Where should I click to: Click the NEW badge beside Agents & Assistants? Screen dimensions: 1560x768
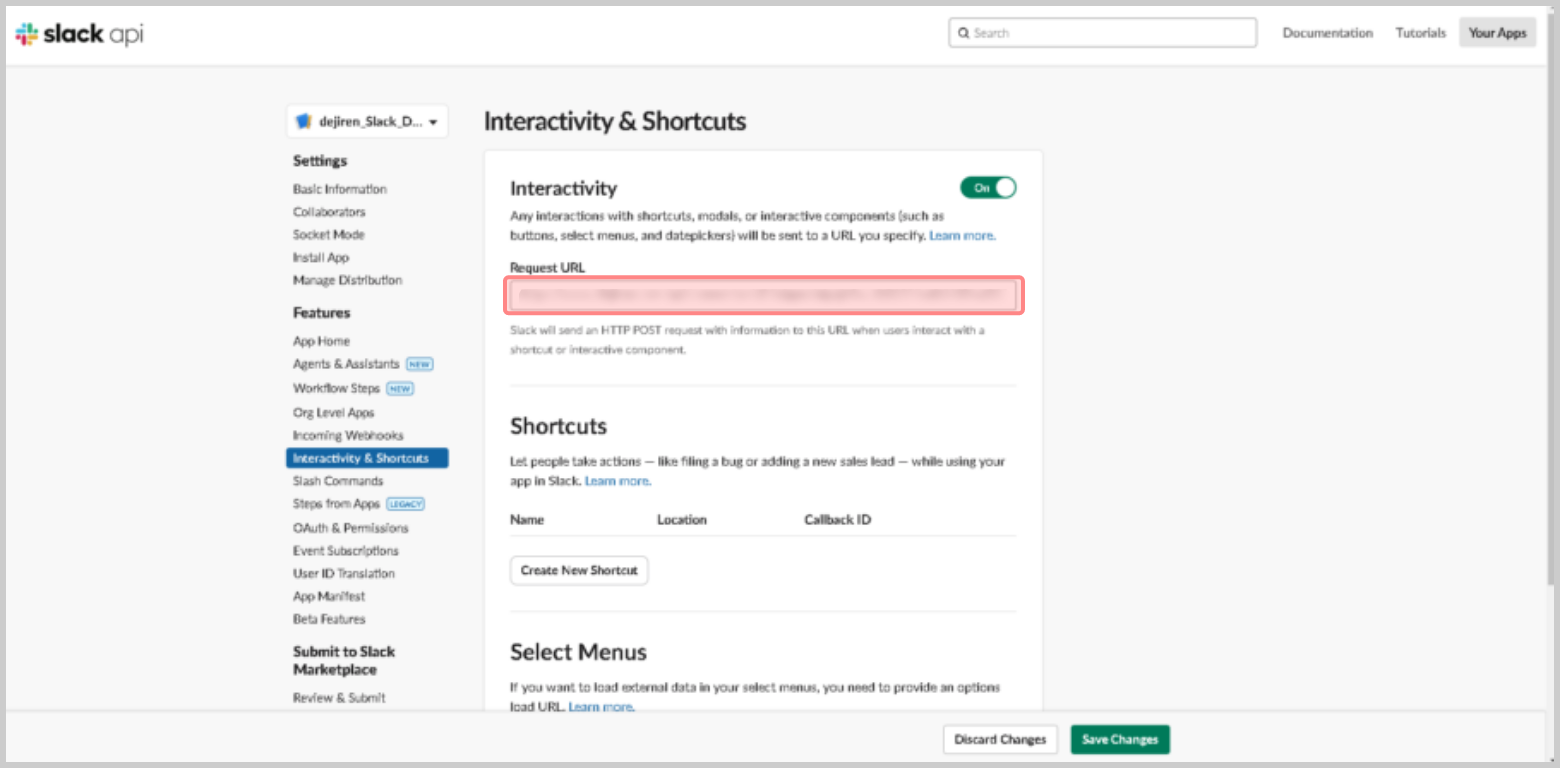click(420, 365)
